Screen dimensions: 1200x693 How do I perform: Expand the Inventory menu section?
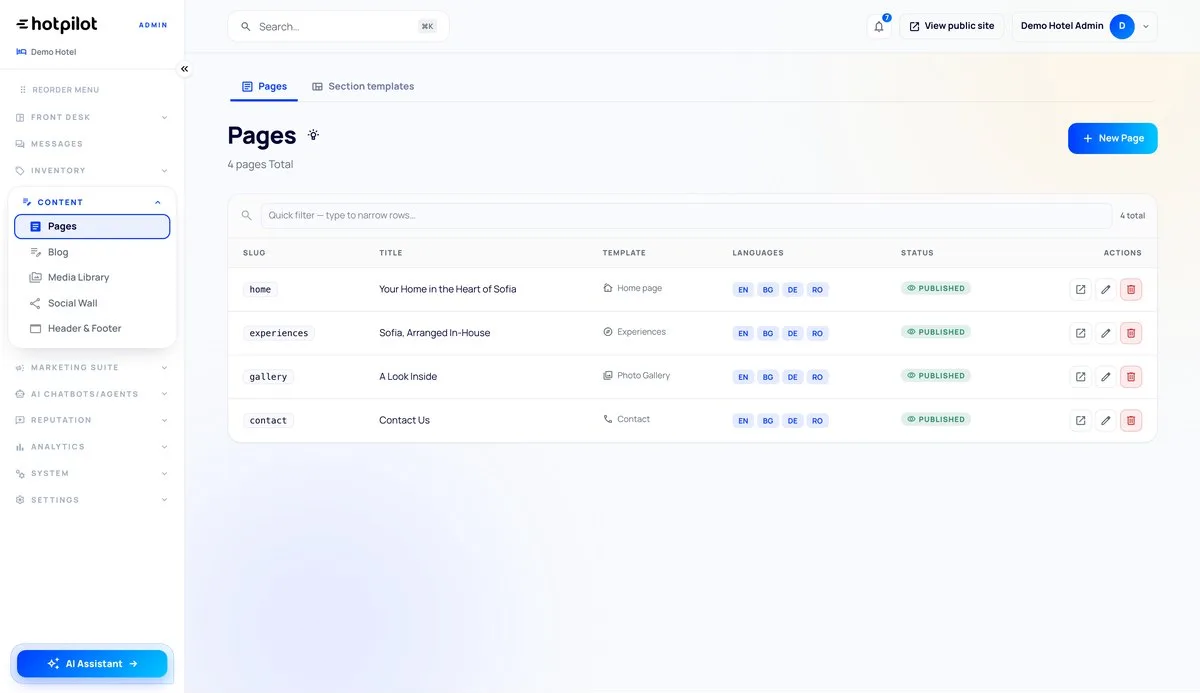tap(92, 171)
